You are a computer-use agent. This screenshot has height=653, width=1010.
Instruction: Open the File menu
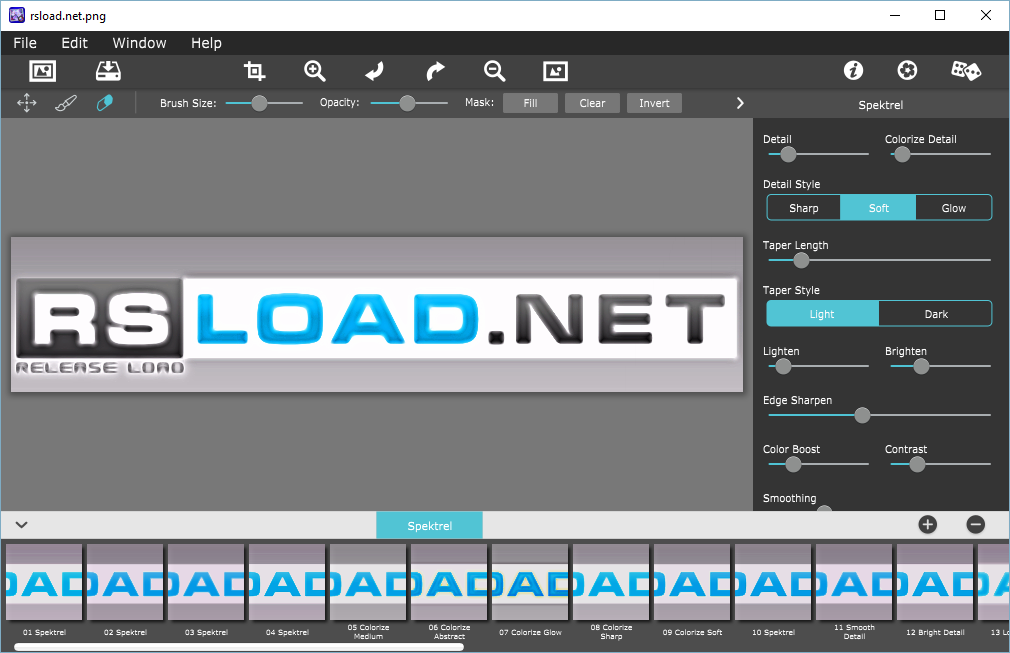[25, 43]
